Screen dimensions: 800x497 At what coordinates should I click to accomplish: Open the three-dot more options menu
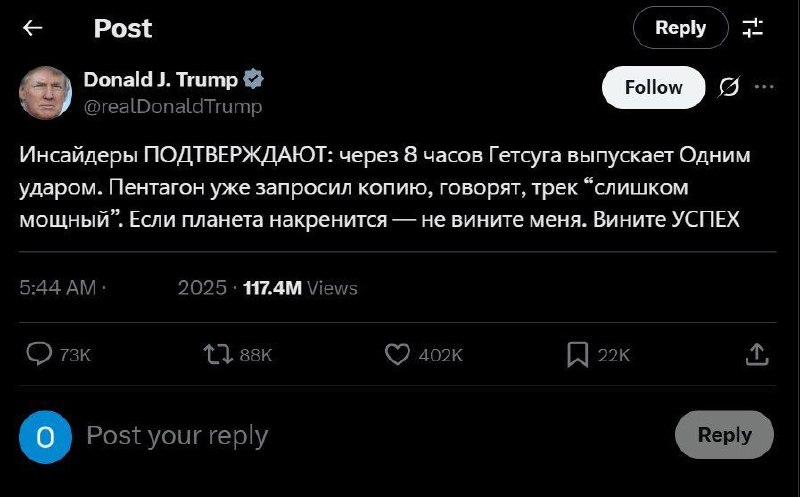tap(764, 87)
